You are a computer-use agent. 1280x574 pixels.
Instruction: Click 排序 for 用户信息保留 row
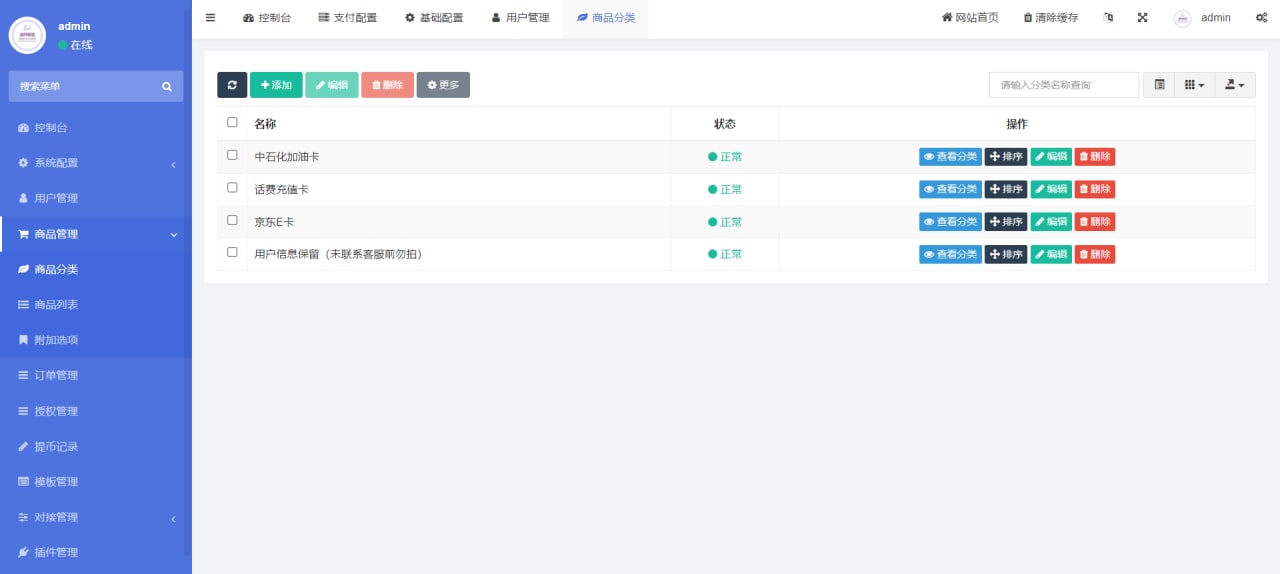[1006, 254]
